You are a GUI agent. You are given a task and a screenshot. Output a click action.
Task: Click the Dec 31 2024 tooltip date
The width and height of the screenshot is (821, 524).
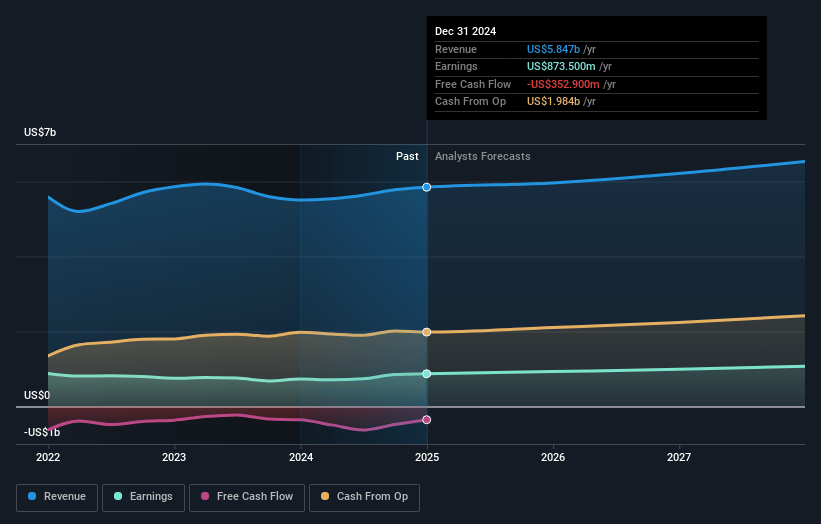click(465, 31)
